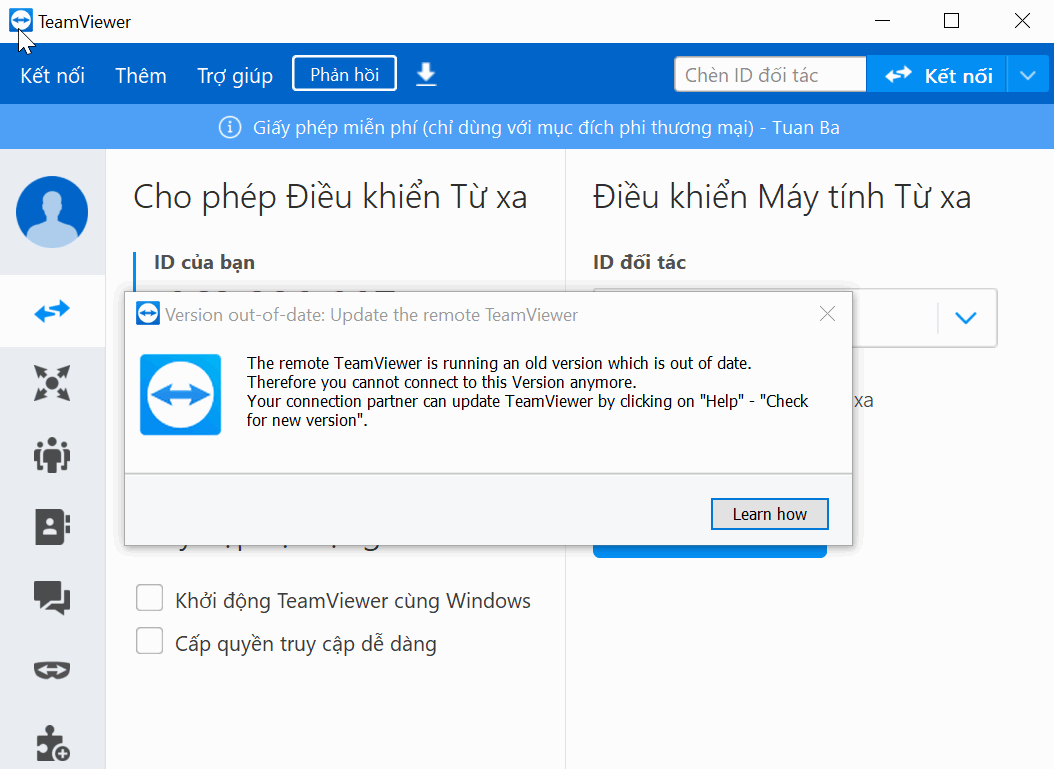Image resolution: width=1054 pixels, height=769 pixels.
Task: Close the Version out-of-date dialog
Action: [x=827, y=314]
